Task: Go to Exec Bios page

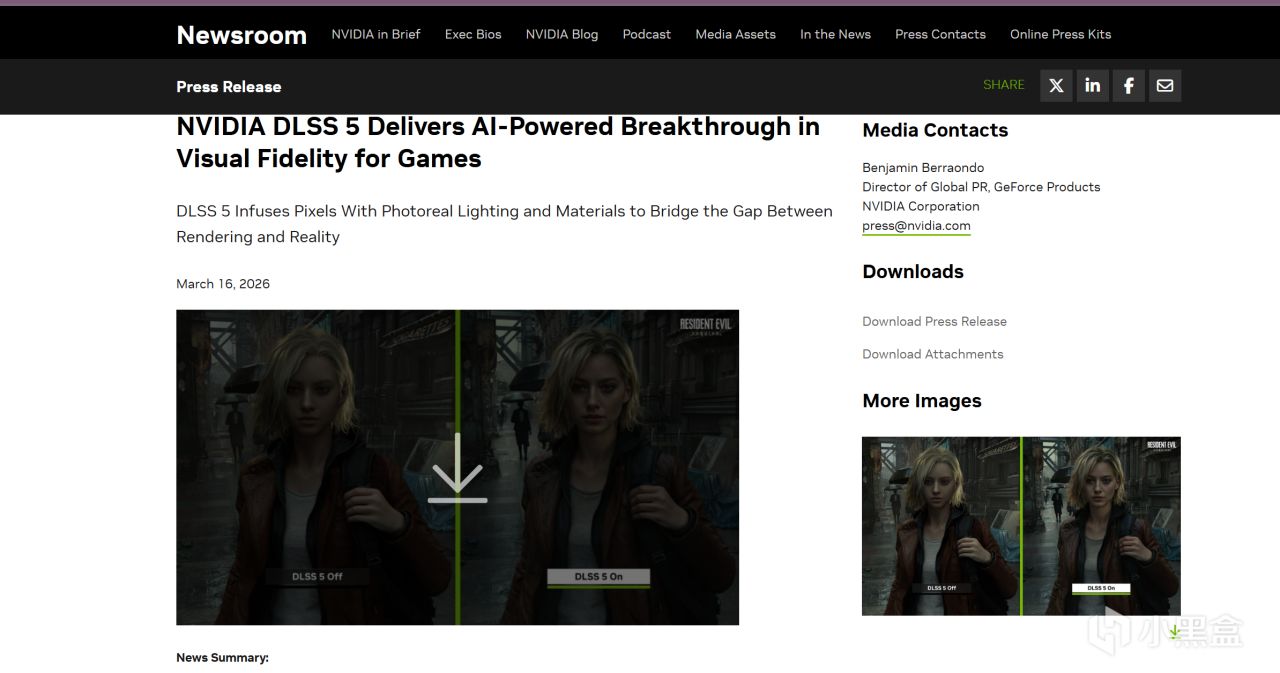Action: (473, 34)
